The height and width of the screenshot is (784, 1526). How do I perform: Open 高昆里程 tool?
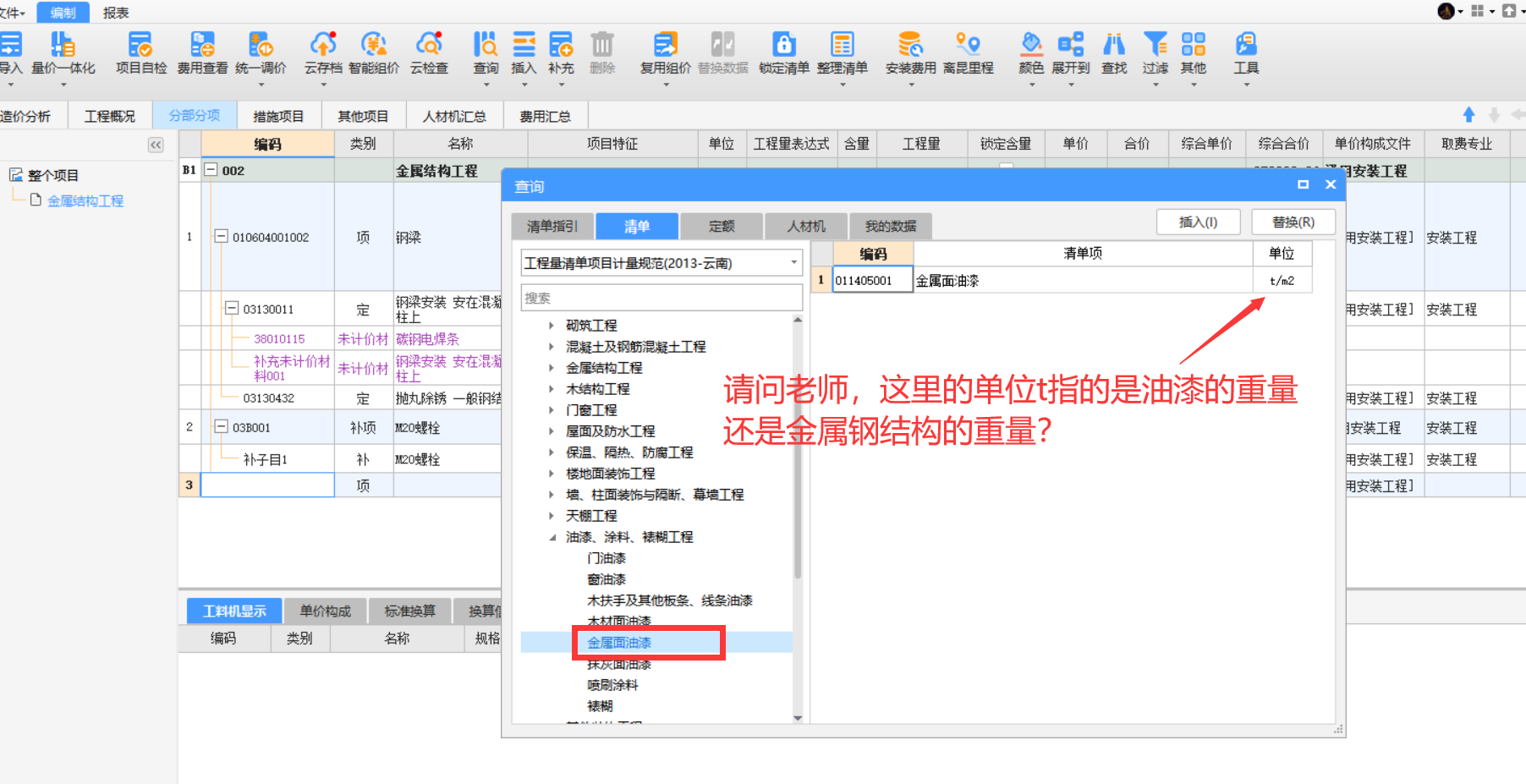(x=969, y=52)
